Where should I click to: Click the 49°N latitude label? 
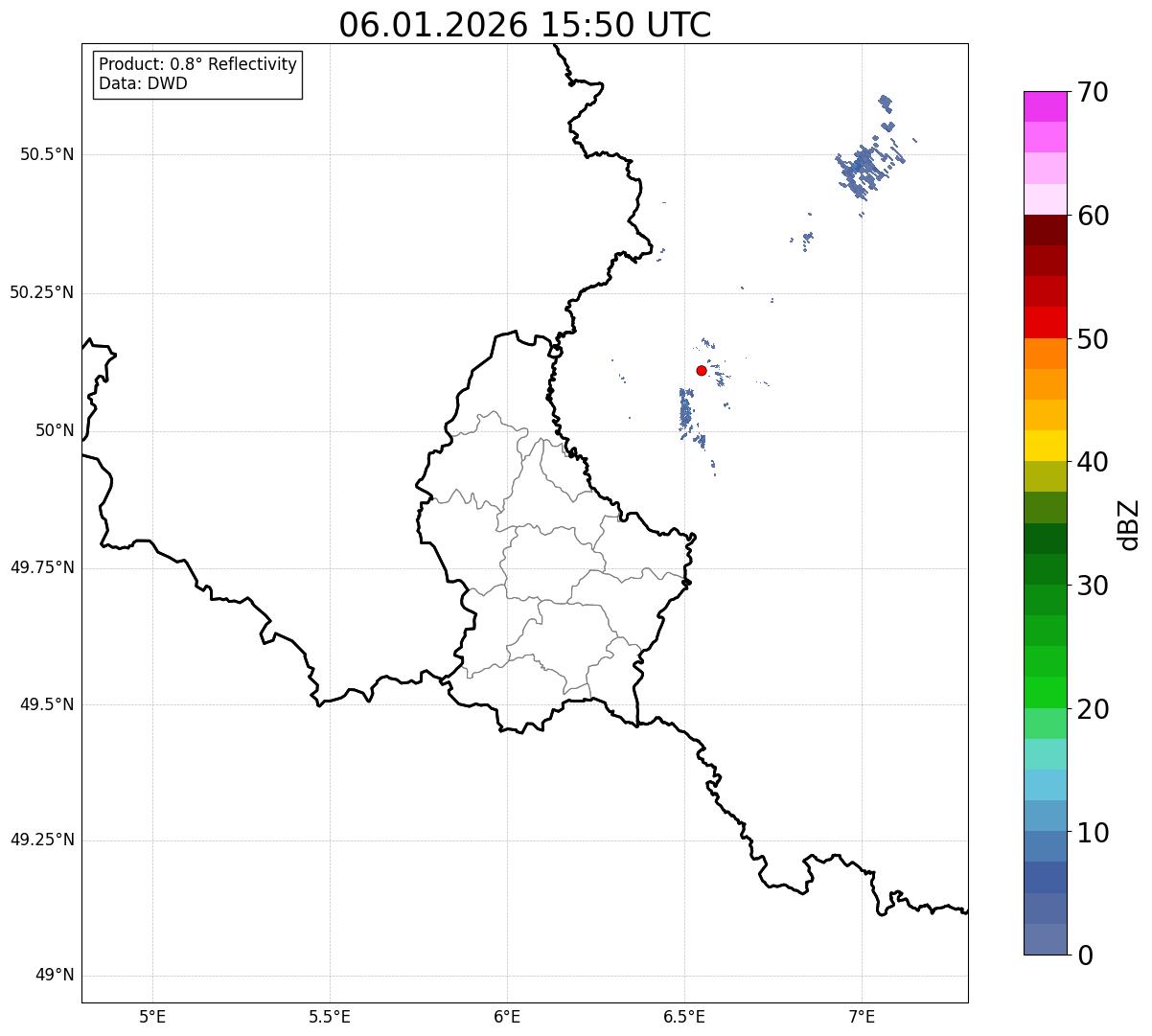click(55, 976)
